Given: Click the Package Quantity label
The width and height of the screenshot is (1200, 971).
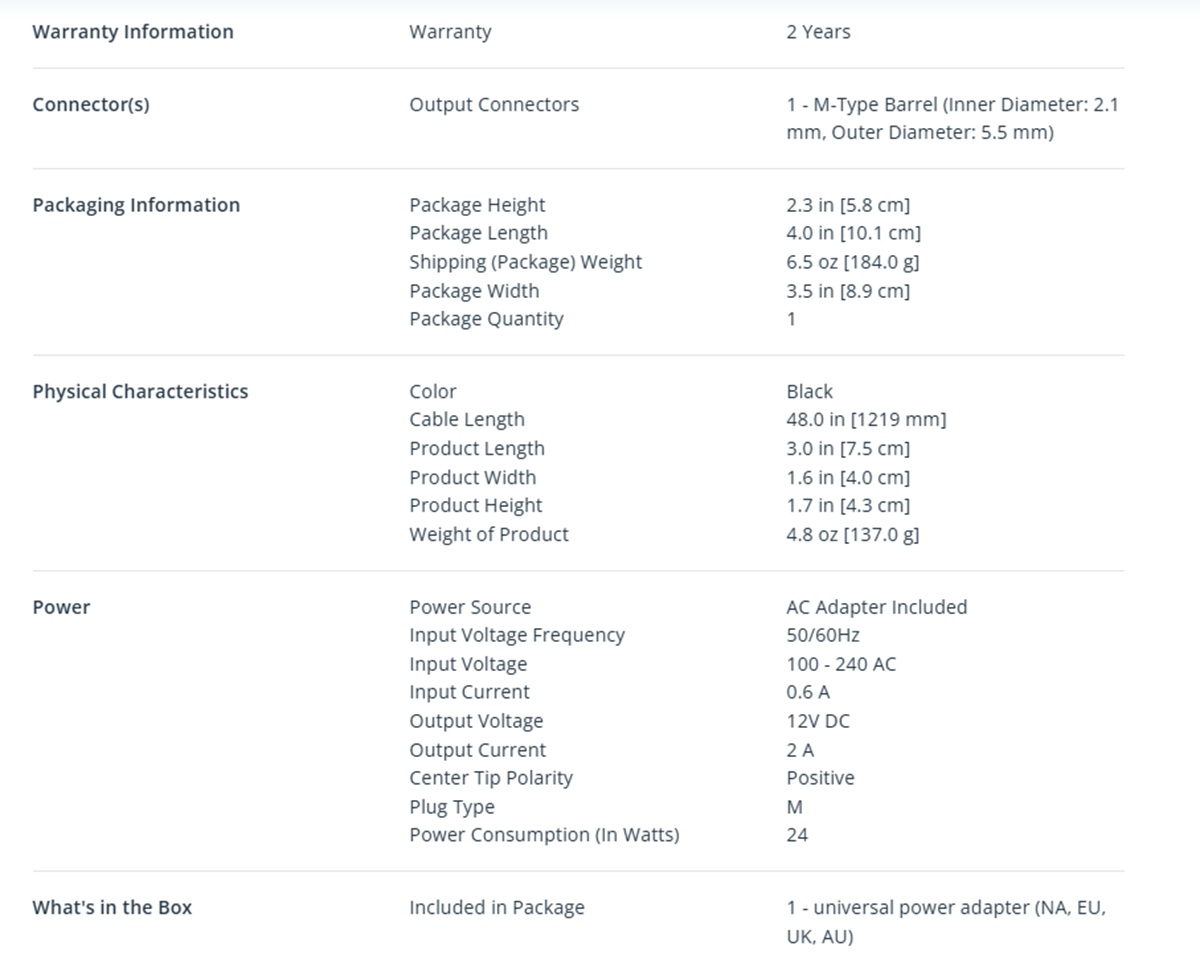Looking at the screenshot, I should (486, 319).
